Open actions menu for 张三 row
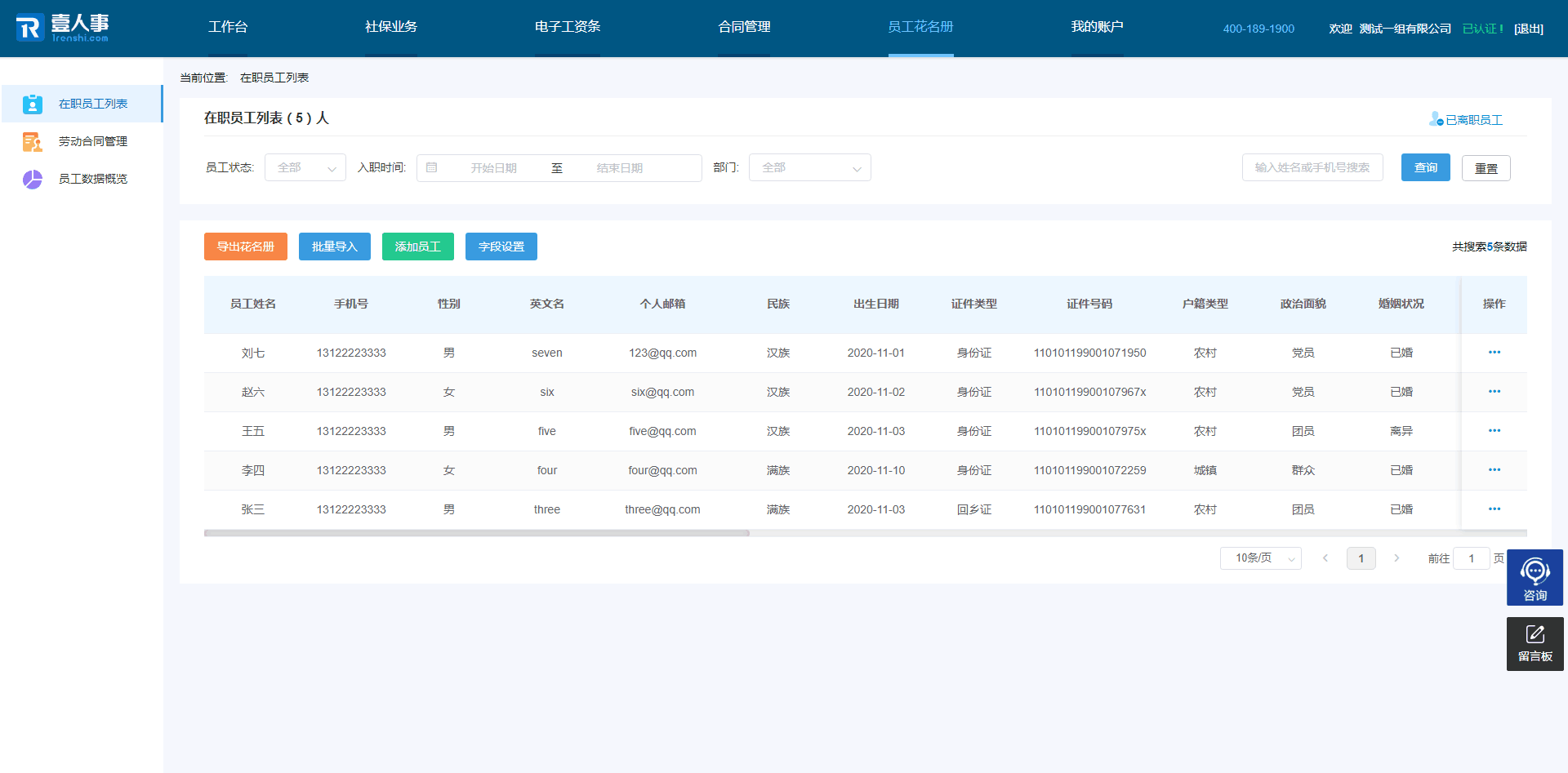Screen dimensions: 1568x773 (x=1494, y=509)
